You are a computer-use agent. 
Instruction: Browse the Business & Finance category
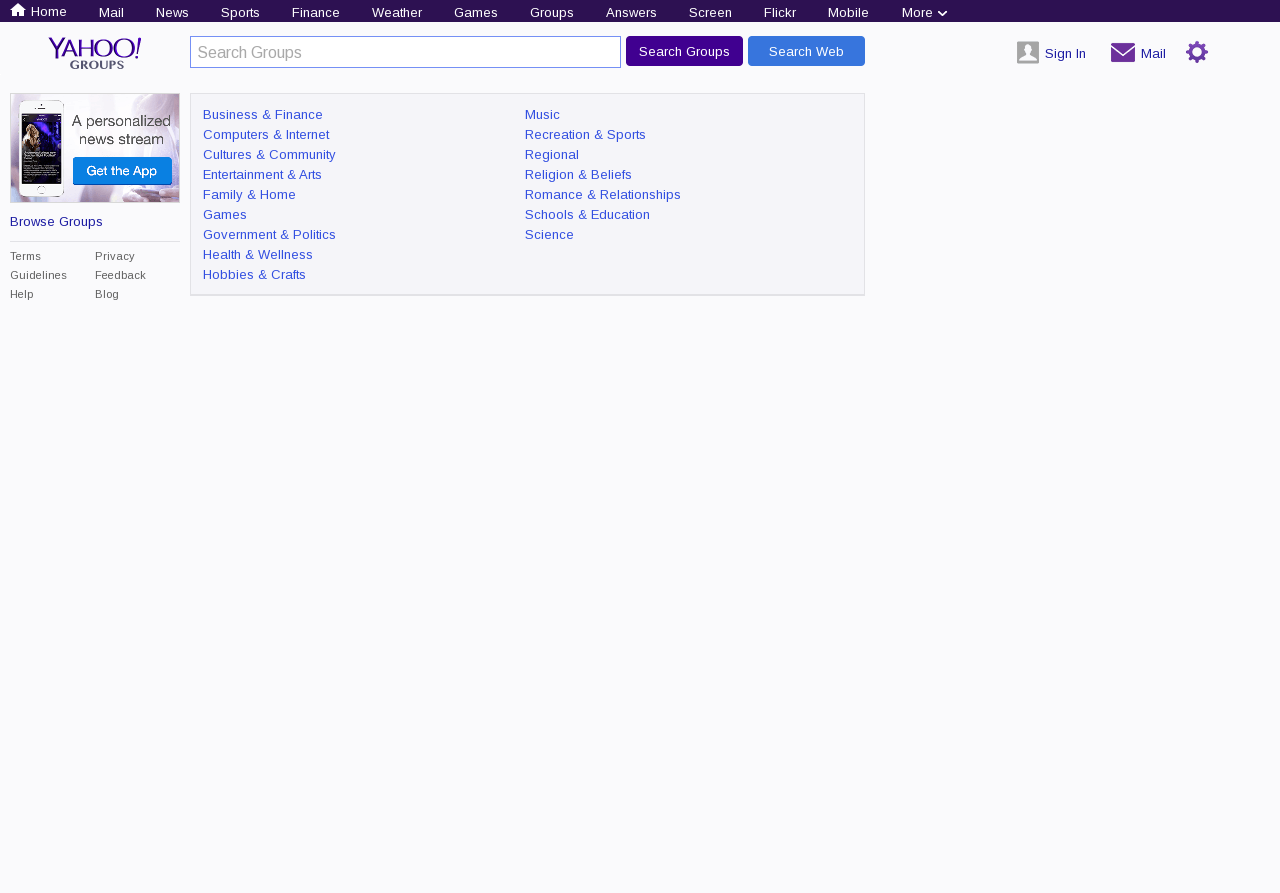[x=263, y=115]
